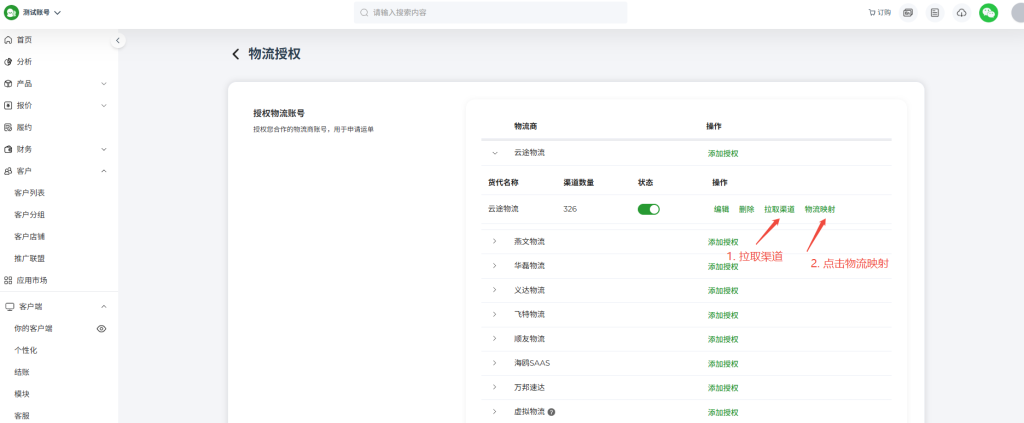Click the document list icon in header
The height and width of the screenshot is (423, 1024).
point(935,13)
